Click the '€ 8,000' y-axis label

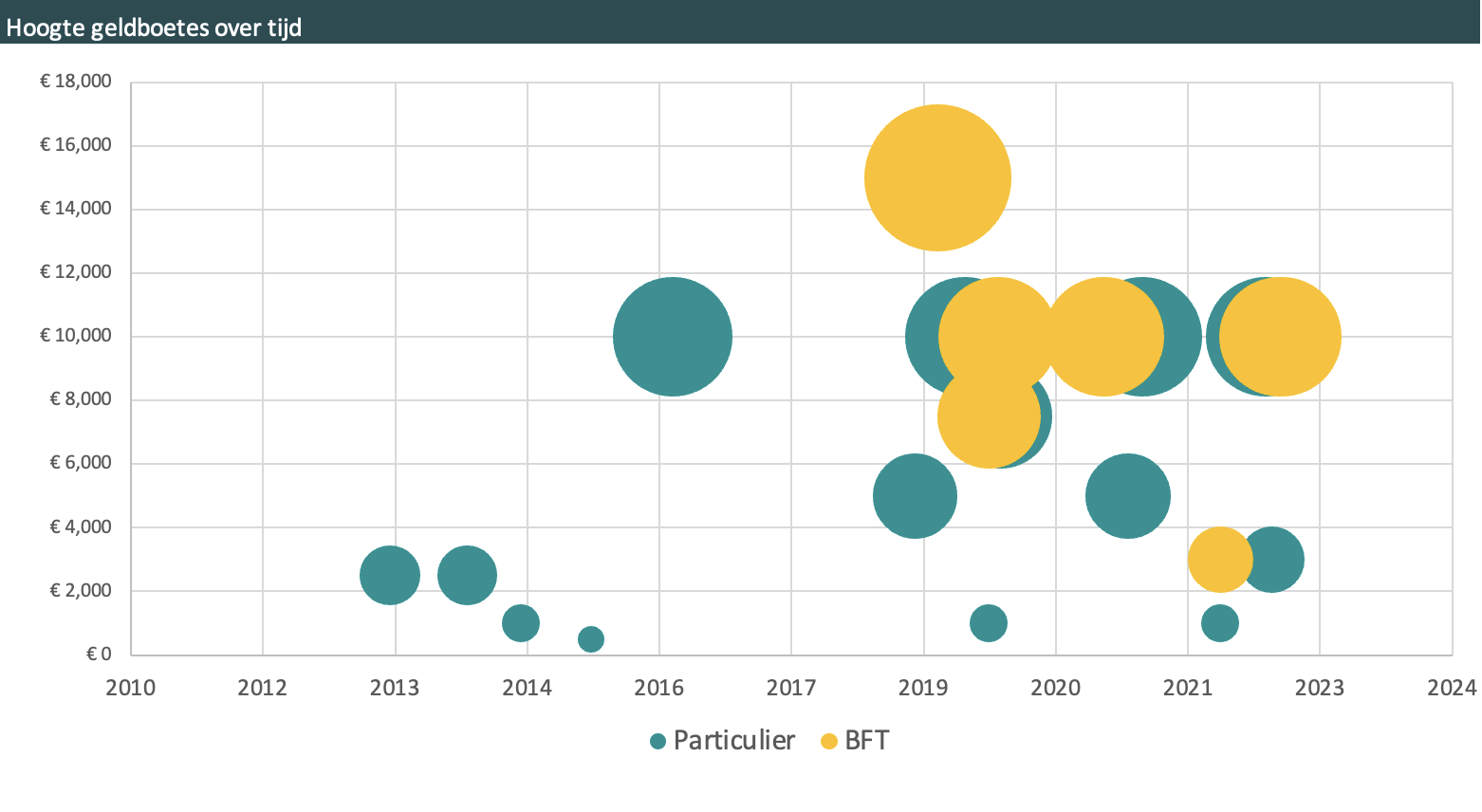[81, 399]
